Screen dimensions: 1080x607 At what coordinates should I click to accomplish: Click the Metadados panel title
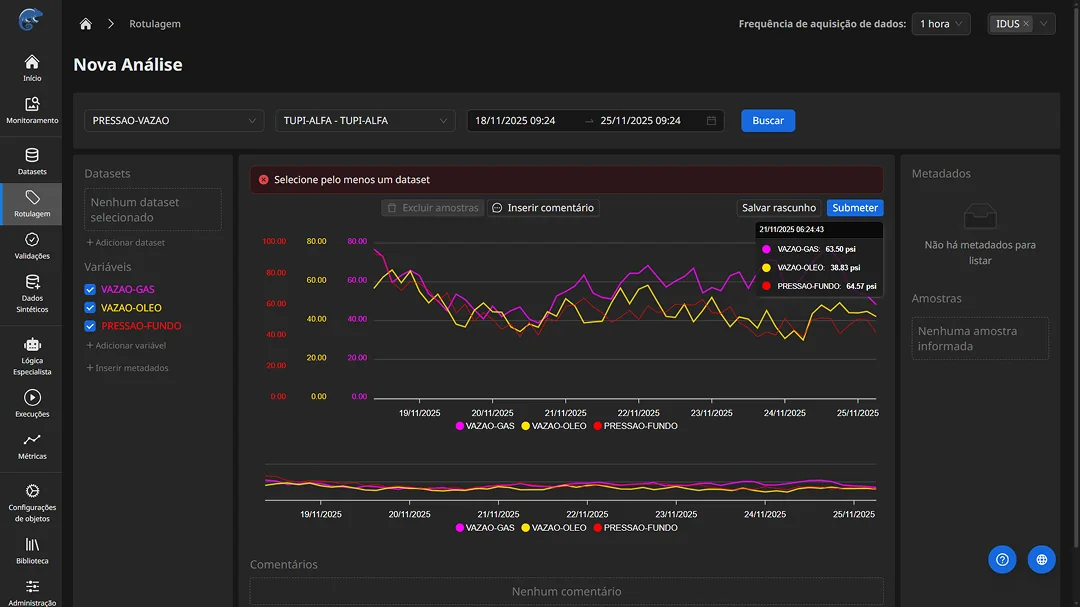[941, 174]
